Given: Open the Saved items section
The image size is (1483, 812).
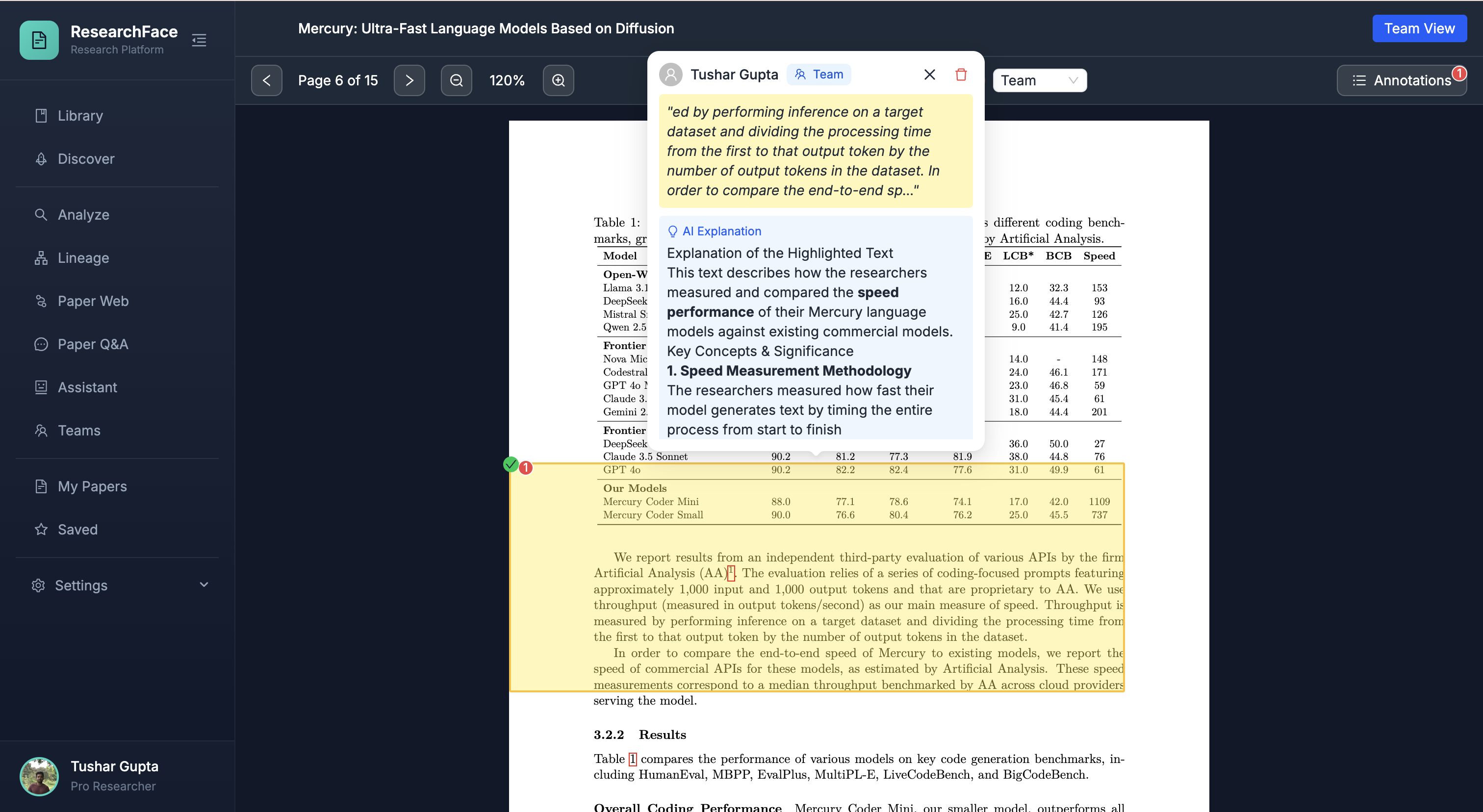Looking at the screenshot, I should coord(77,530).
